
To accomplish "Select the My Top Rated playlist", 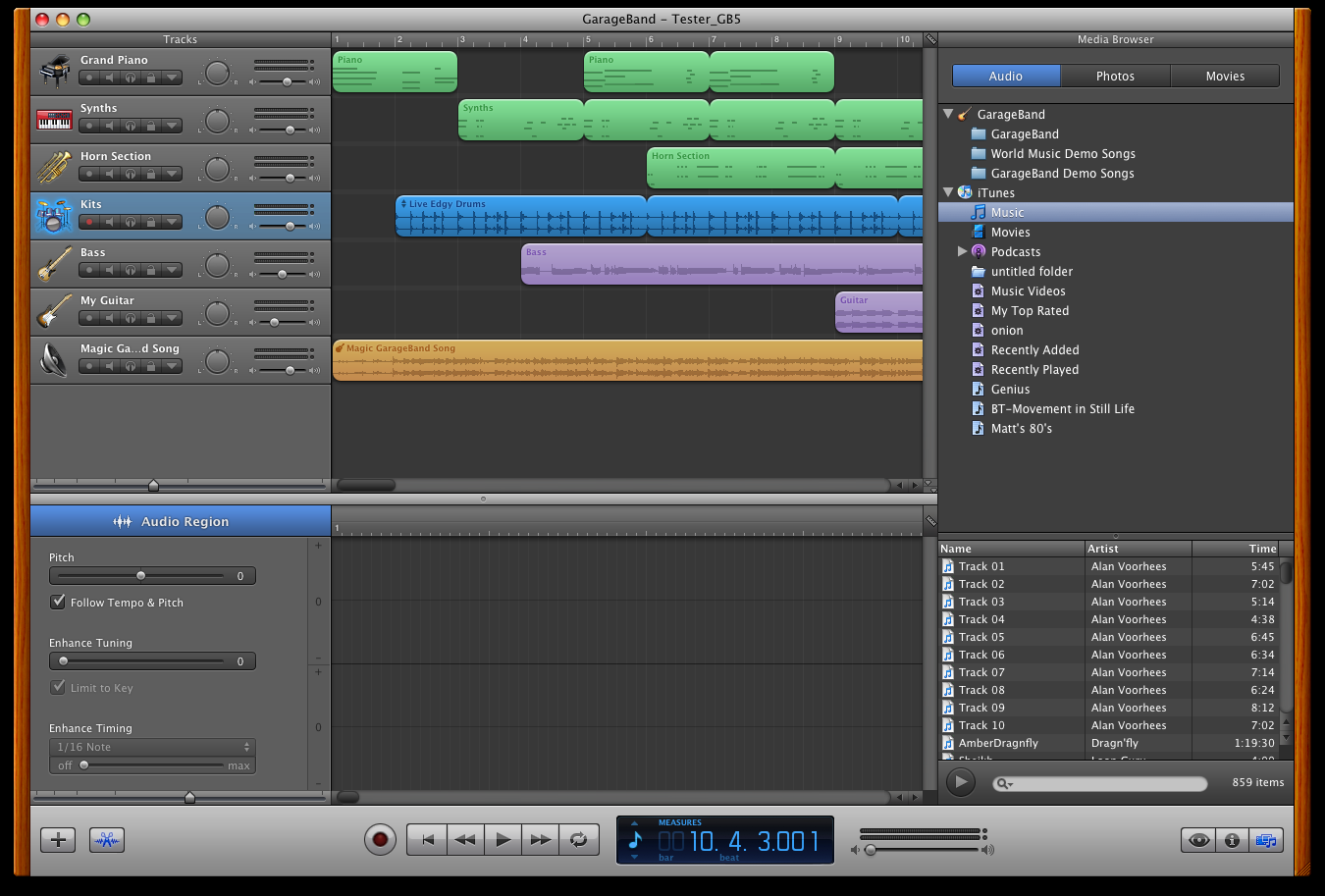I will [x=1030, y=310].
